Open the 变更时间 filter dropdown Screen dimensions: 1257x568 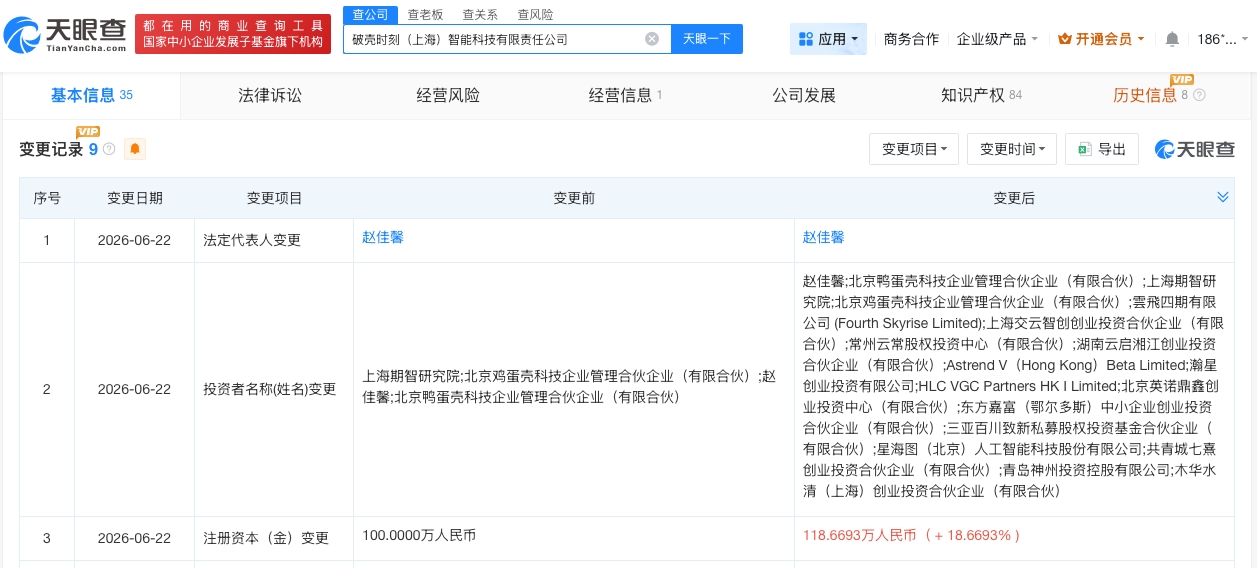[1012, 149]
